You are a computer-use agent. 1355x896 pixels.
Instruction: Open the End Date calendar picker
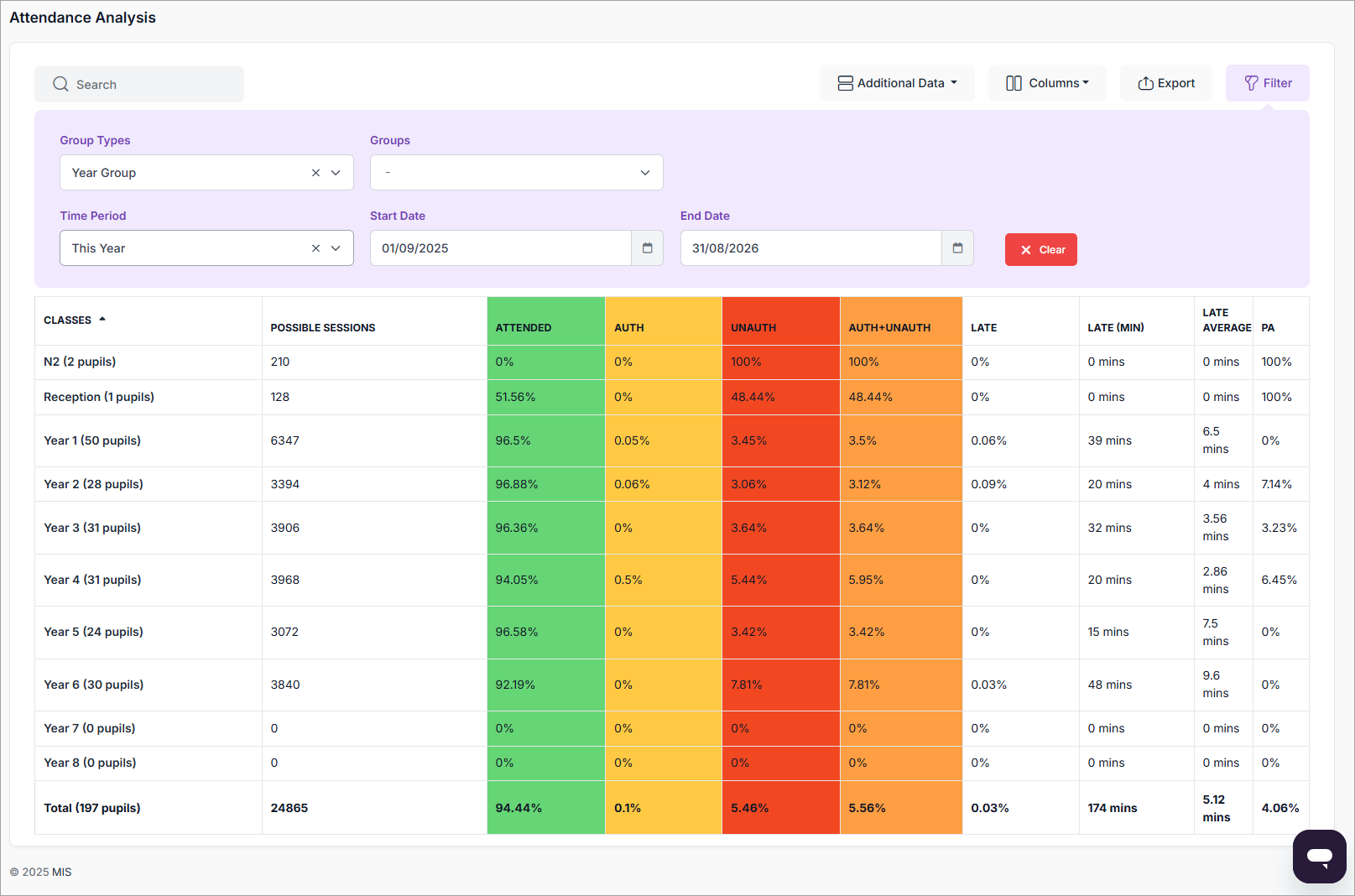[957, 248]
